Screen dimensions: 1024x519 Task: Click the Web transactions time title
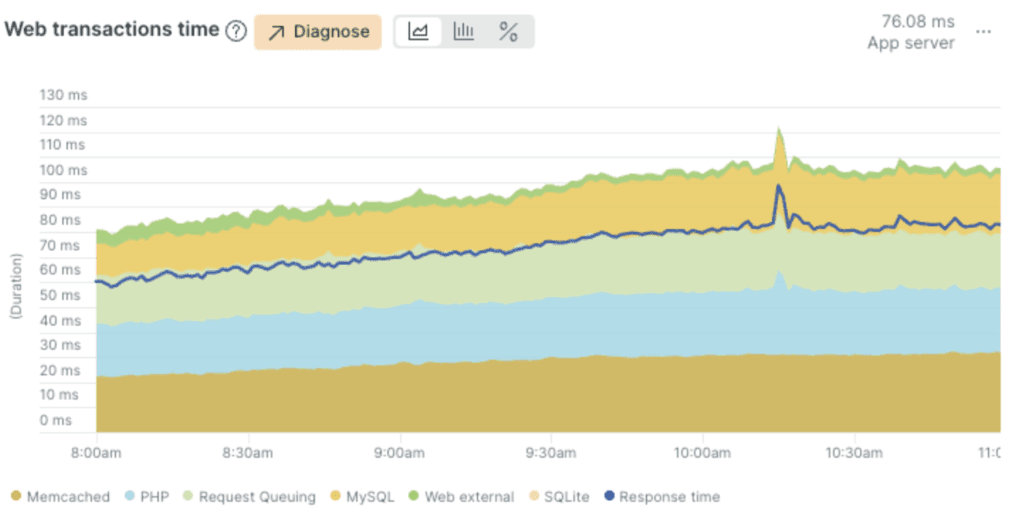click(112, 30)
